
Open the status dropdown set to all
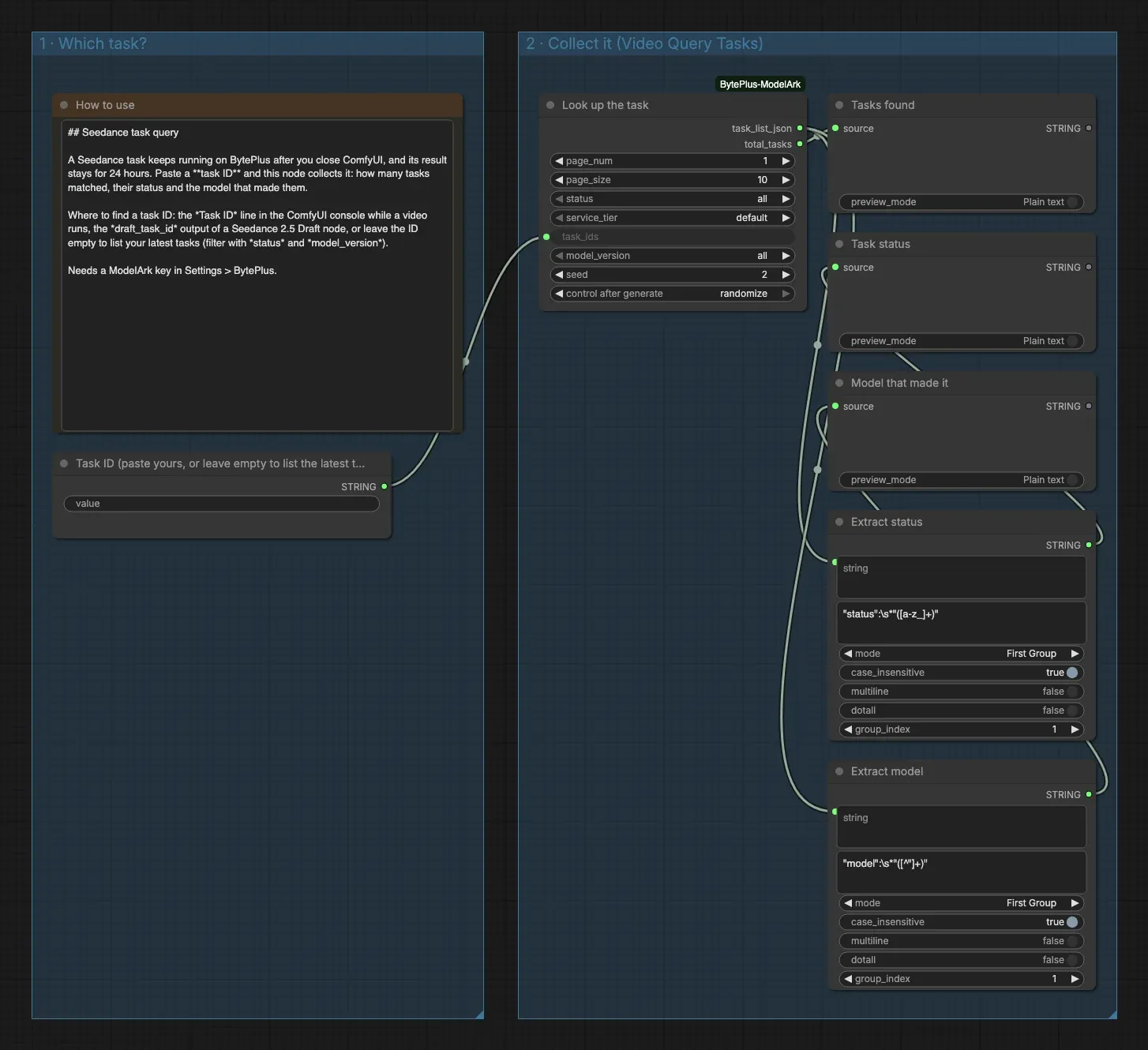672,199
